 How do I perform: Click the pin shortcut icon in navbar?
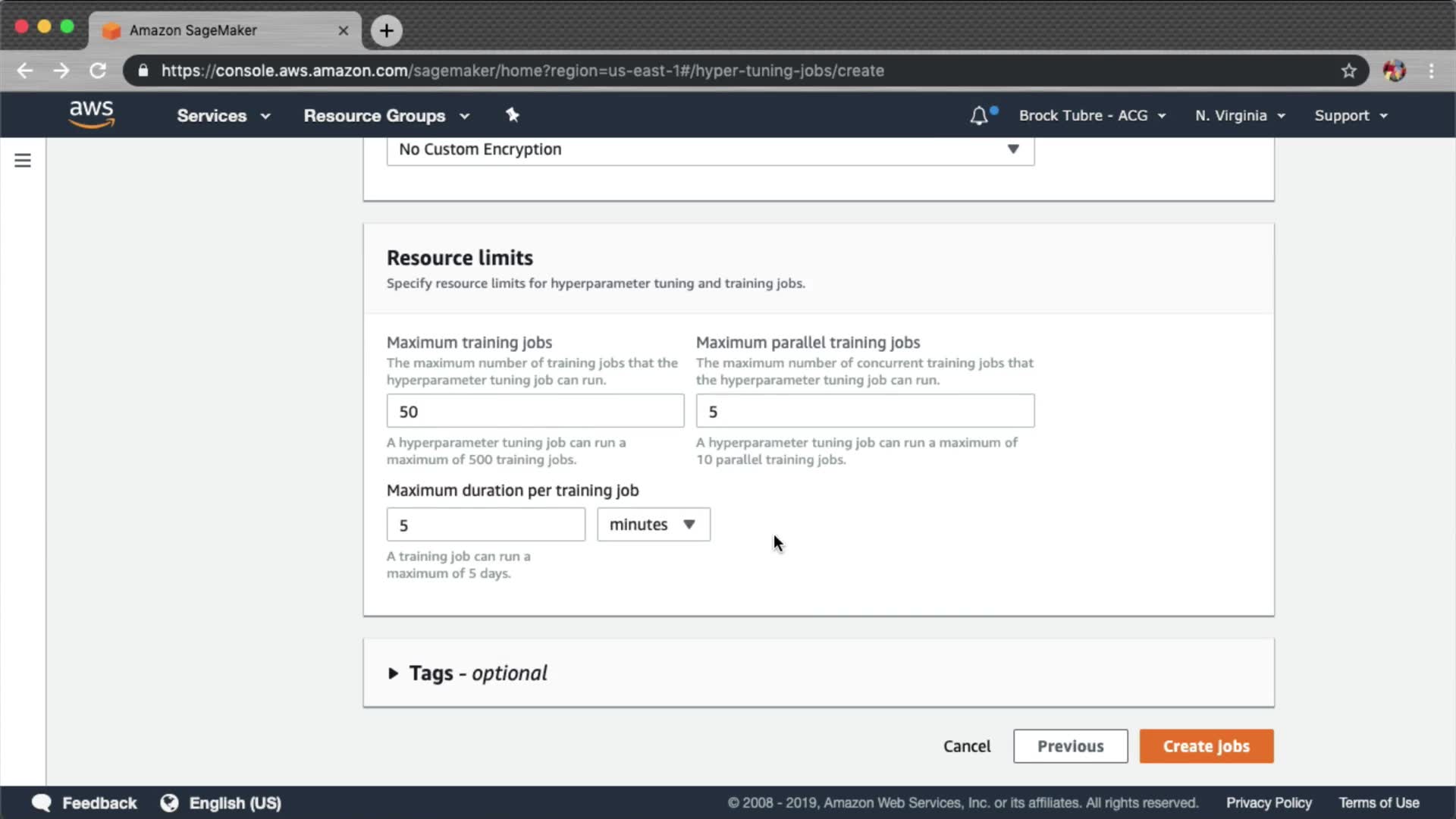pyautogui.click(x=513, y=115)
